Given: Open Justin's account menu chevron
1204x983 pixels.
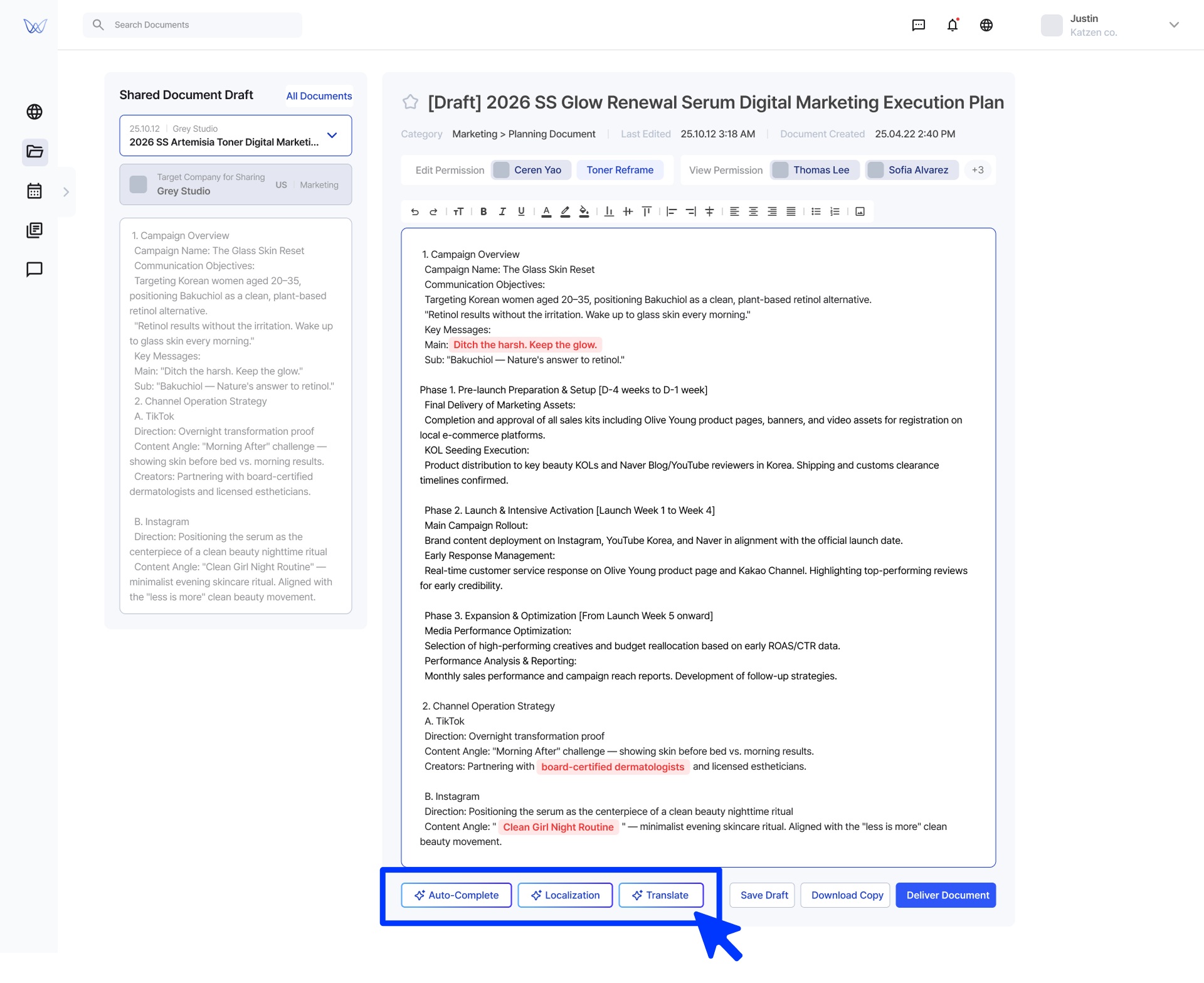Looking at the screenshot, I should coord(1174,25).
